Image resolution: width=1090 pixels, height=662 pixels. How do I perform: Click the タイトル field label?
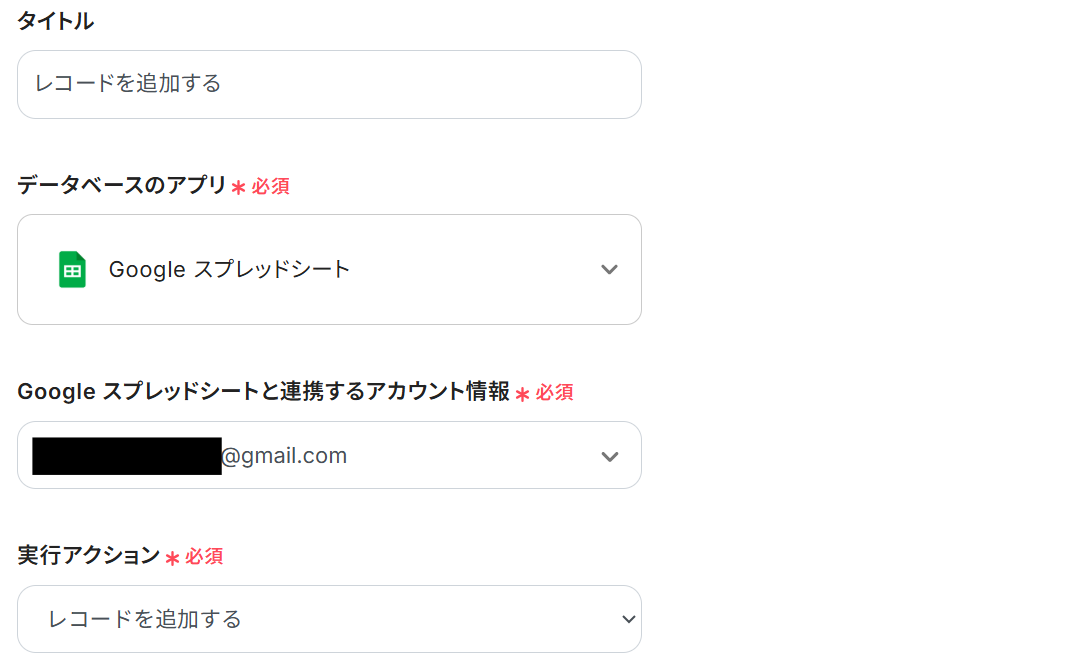(x=56, y=21)
